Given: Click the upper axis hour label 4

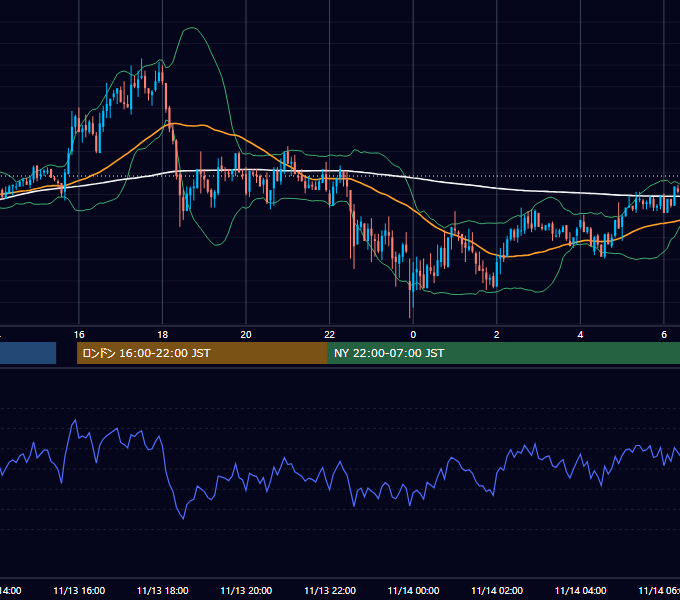Looking at the screenshot, I should [580, 335].
